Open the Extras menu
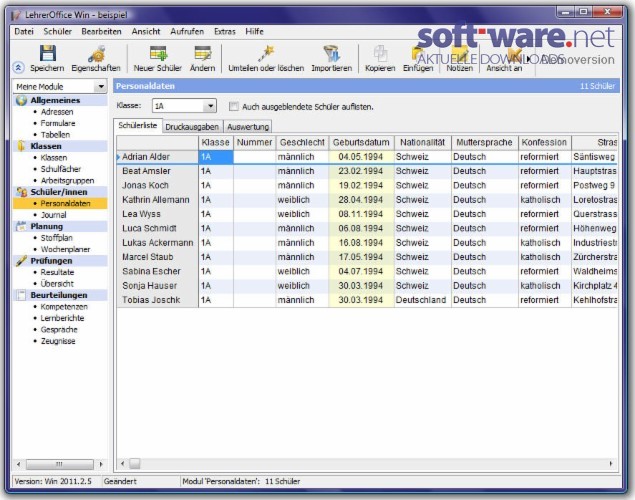635x500 pixels. point(225,31)
